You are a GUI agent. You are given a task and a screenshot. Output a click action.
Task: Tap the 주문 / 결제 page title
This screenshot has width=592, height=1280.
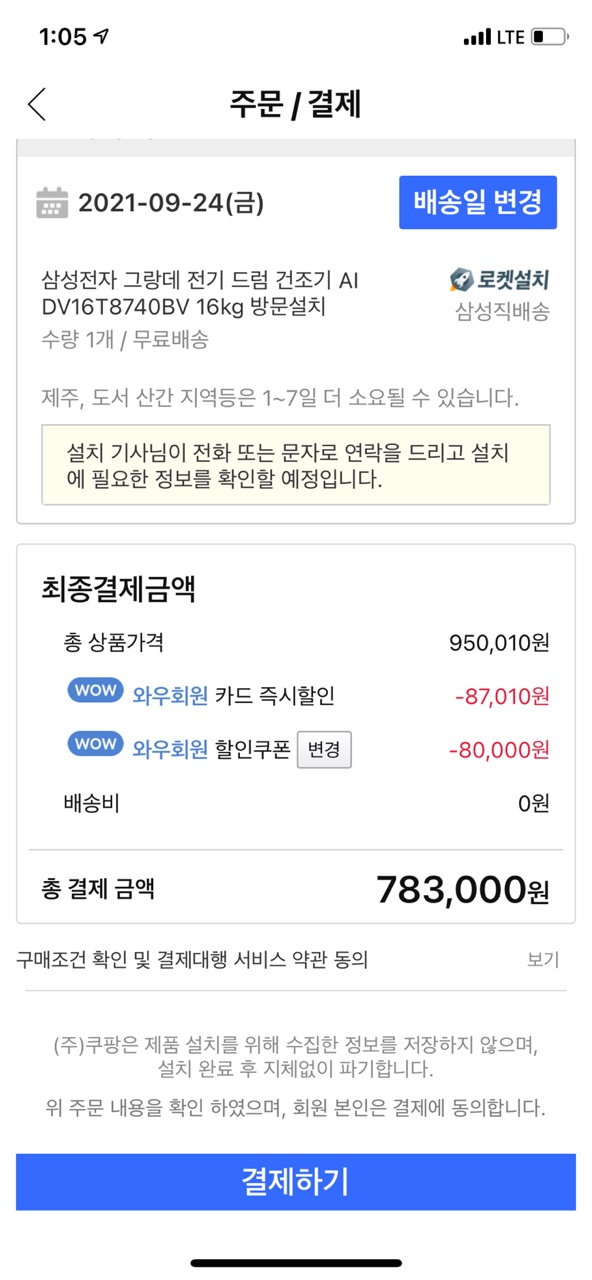(x=295, y=104)
